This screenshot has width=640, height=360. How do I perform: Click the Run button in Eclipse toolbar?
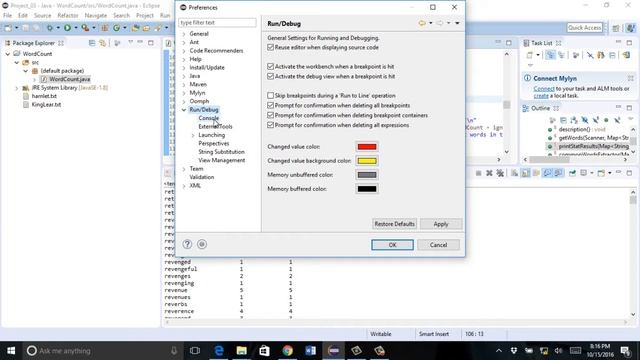(67, 28)
